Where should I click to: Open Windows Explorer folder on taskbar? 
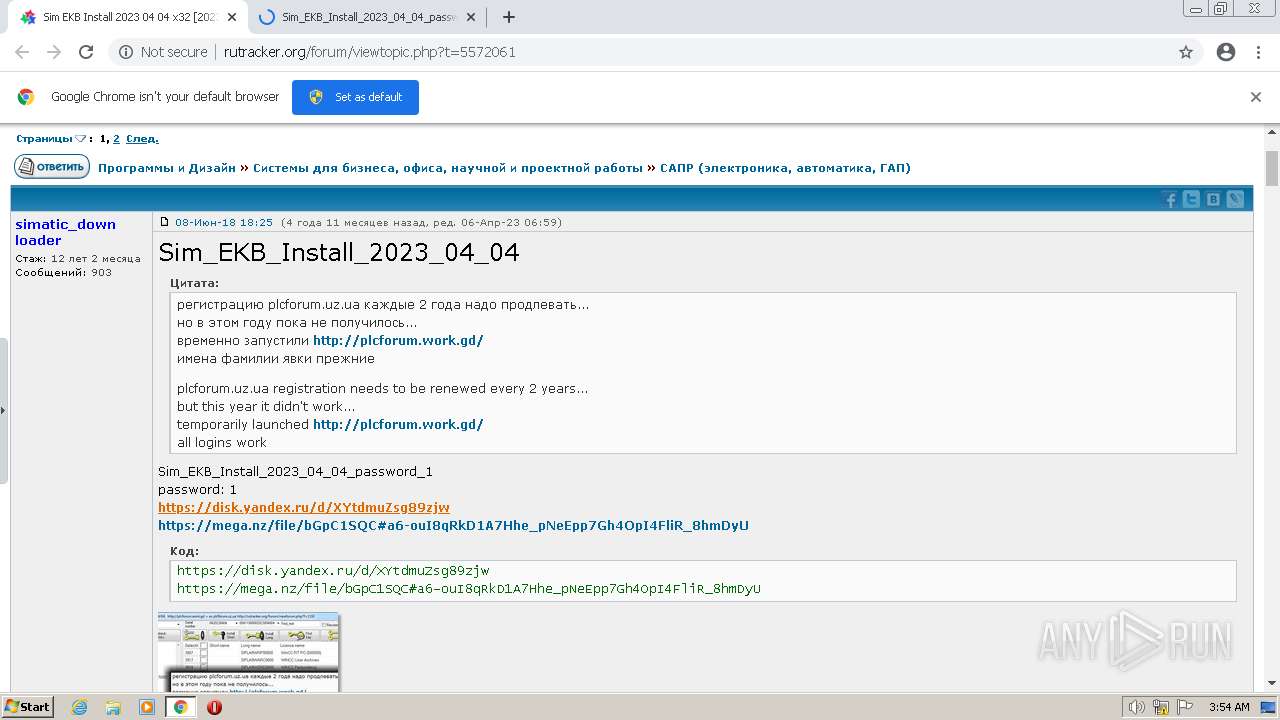113,707
